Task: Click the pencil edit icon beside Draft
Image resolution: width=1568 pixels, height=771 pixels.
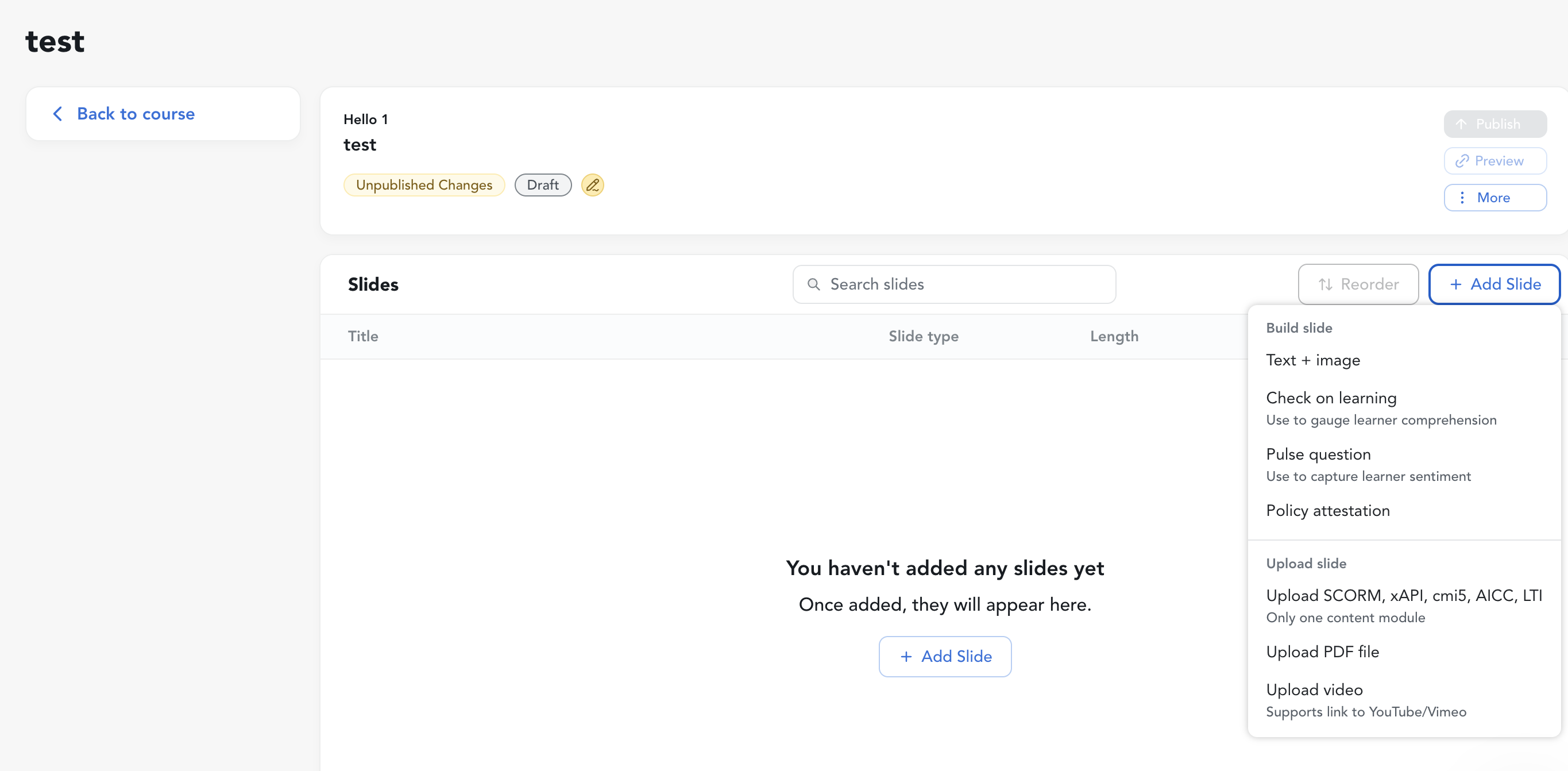Action: tap(592, 185)
